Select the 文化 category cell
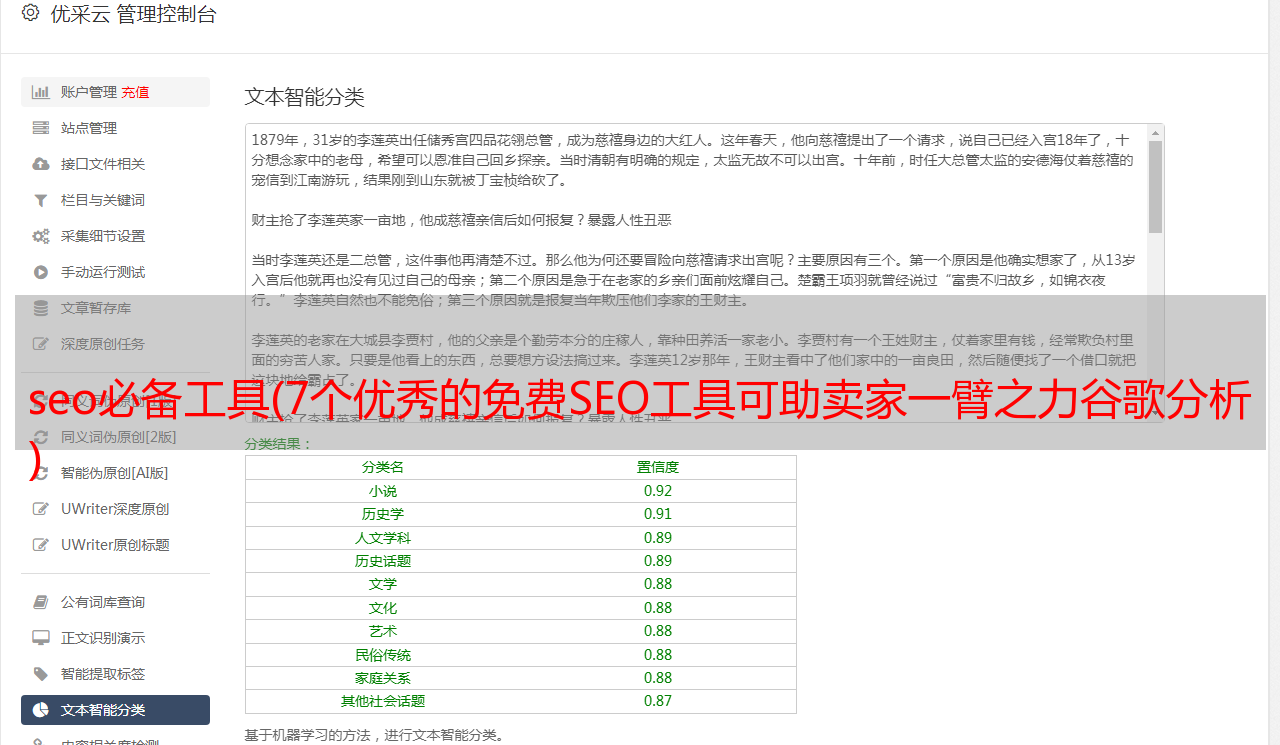The height and width of the screenshot is (745, 1280). (x=383, y=608)
